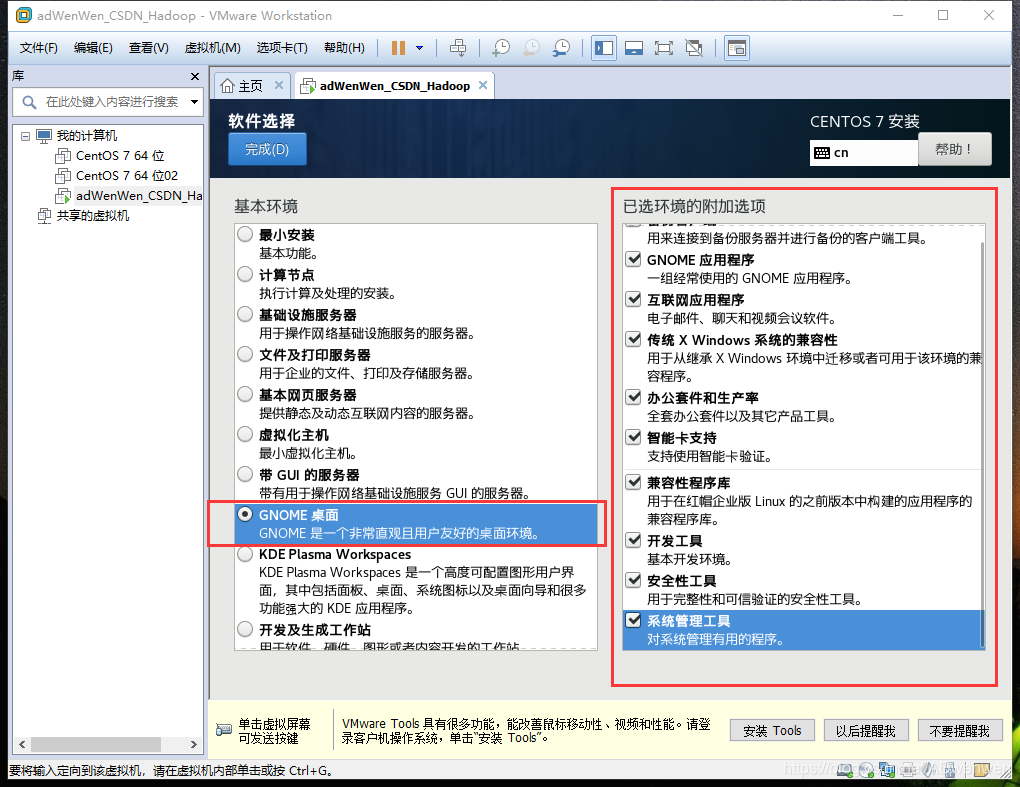Click the library search magnifier icon

click(29, 102)
